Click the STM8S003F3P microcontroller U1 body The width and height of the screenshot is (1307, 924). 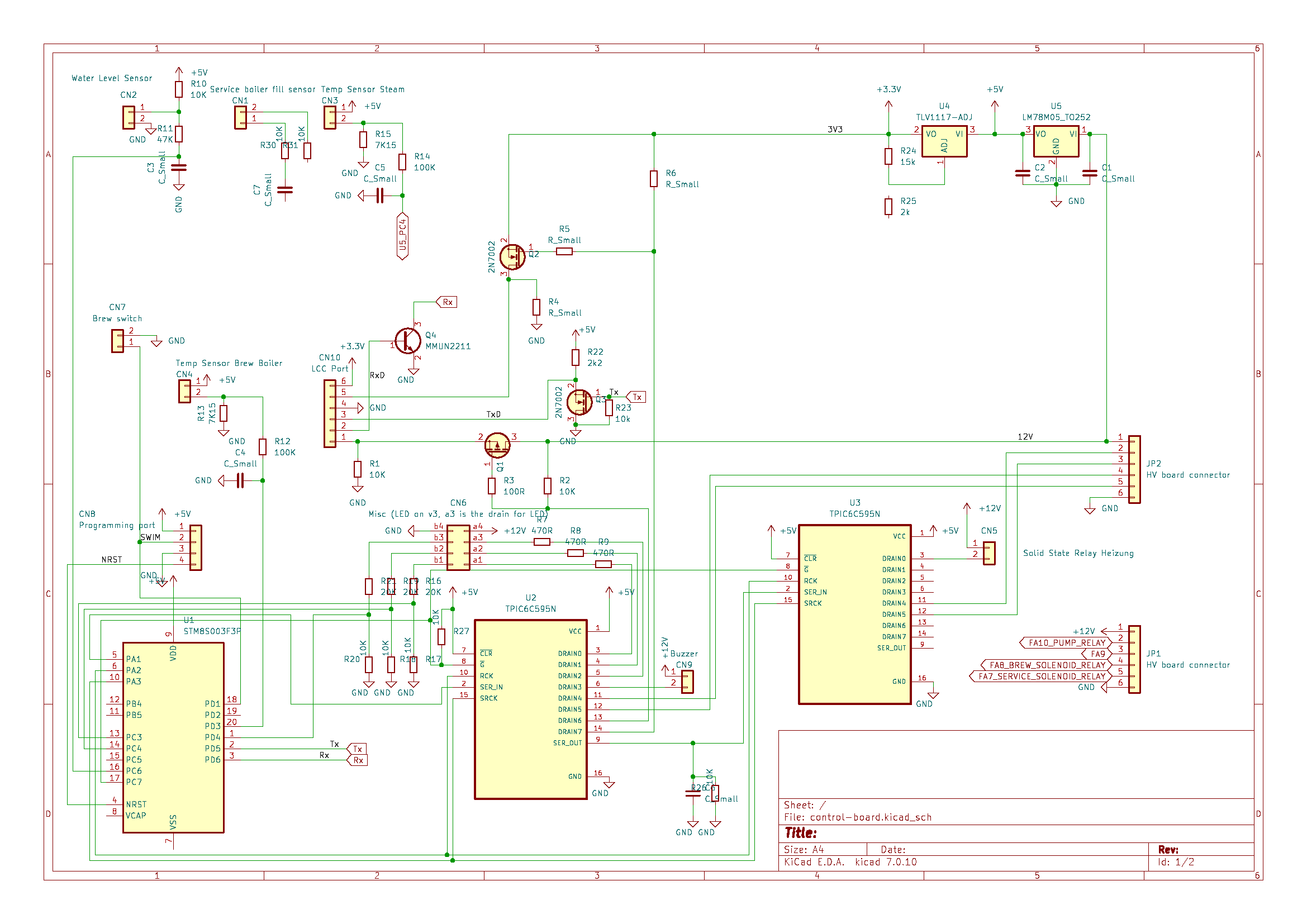[x=173, y=737]
